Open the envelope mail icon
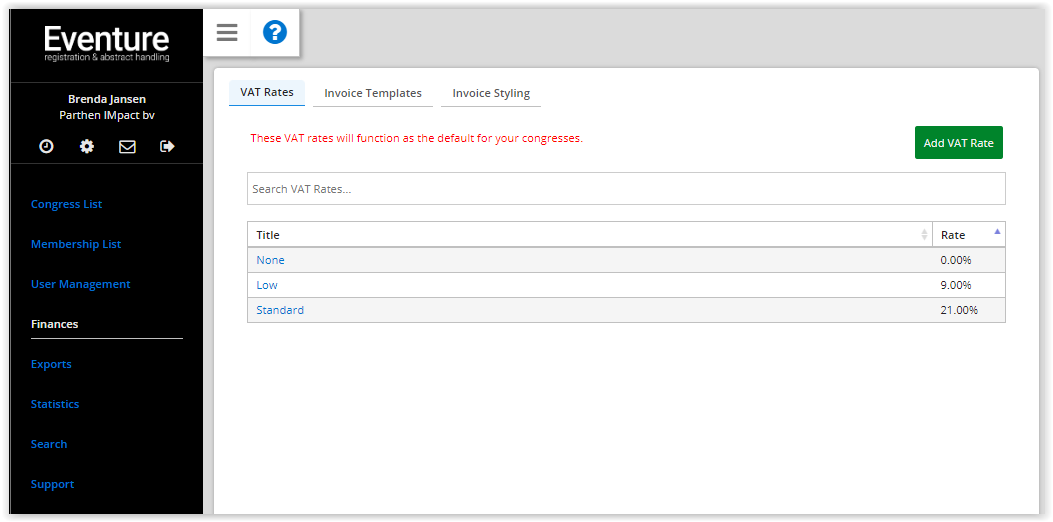This screenshot has height=522, width=1053. pos(127,146)
